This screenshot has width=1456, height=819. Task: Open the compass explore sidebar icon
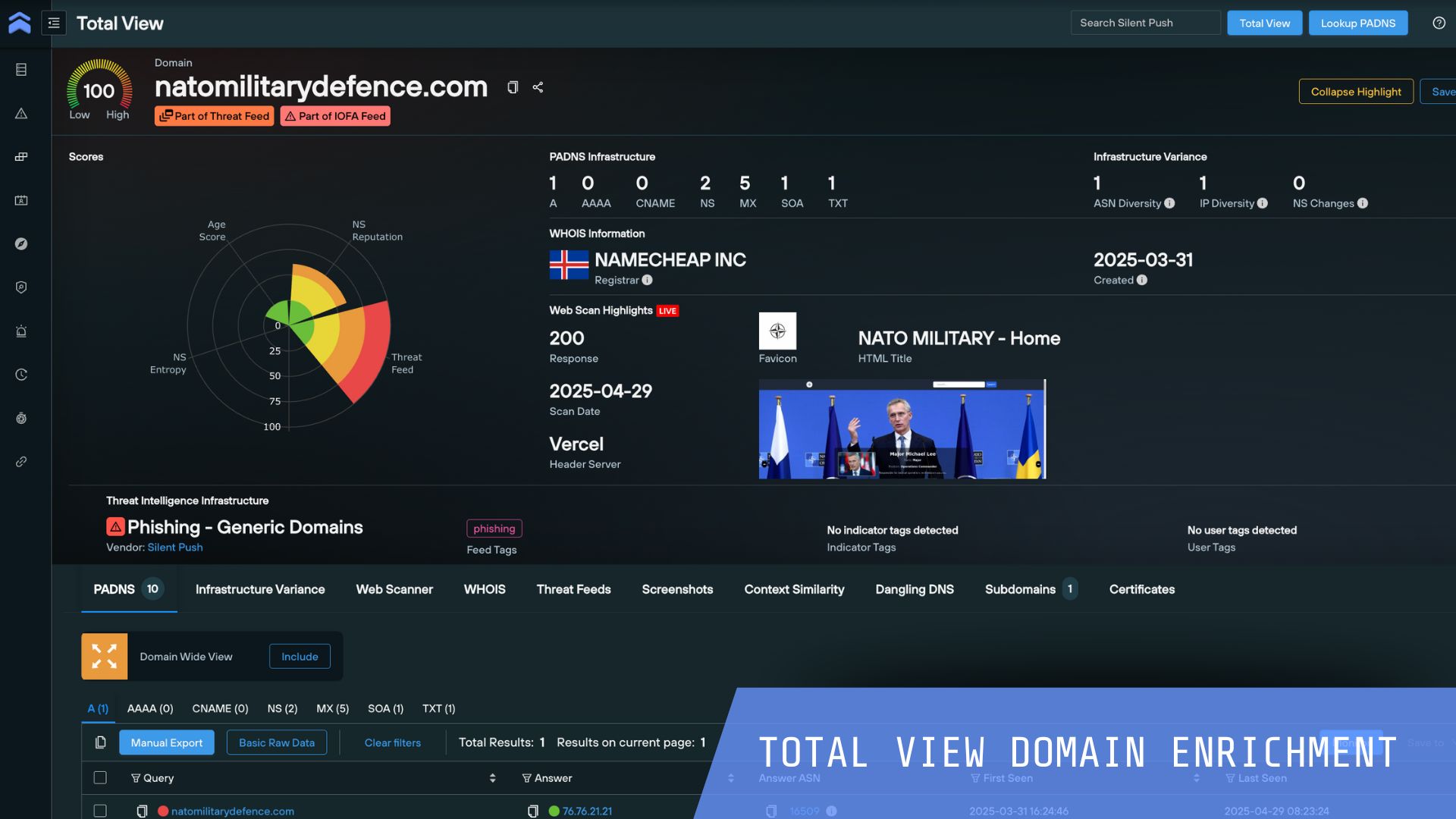point(21,244)
